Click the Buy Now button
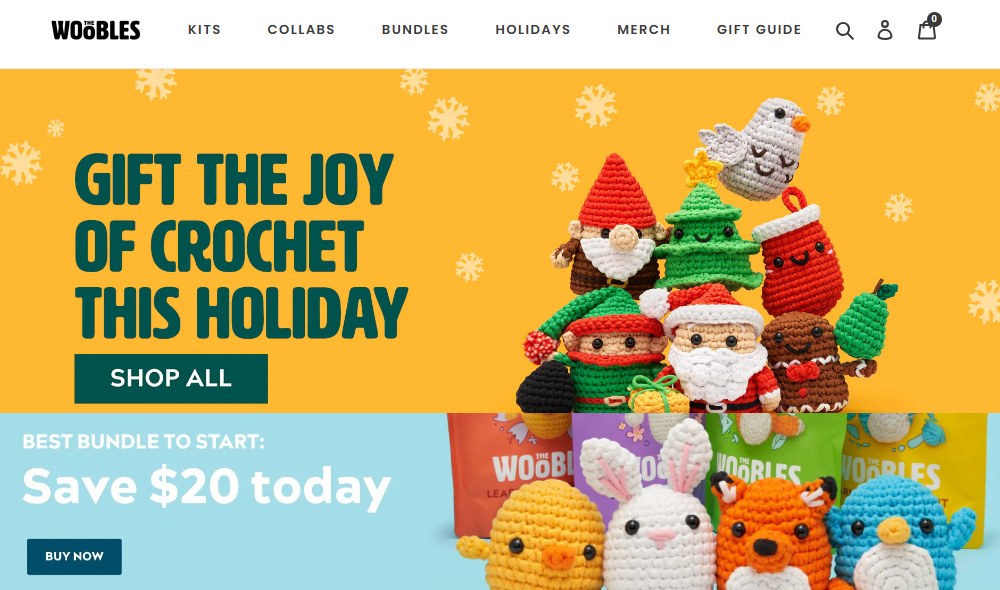Viewport: 1000px width, 590px height. click(74, 556)
